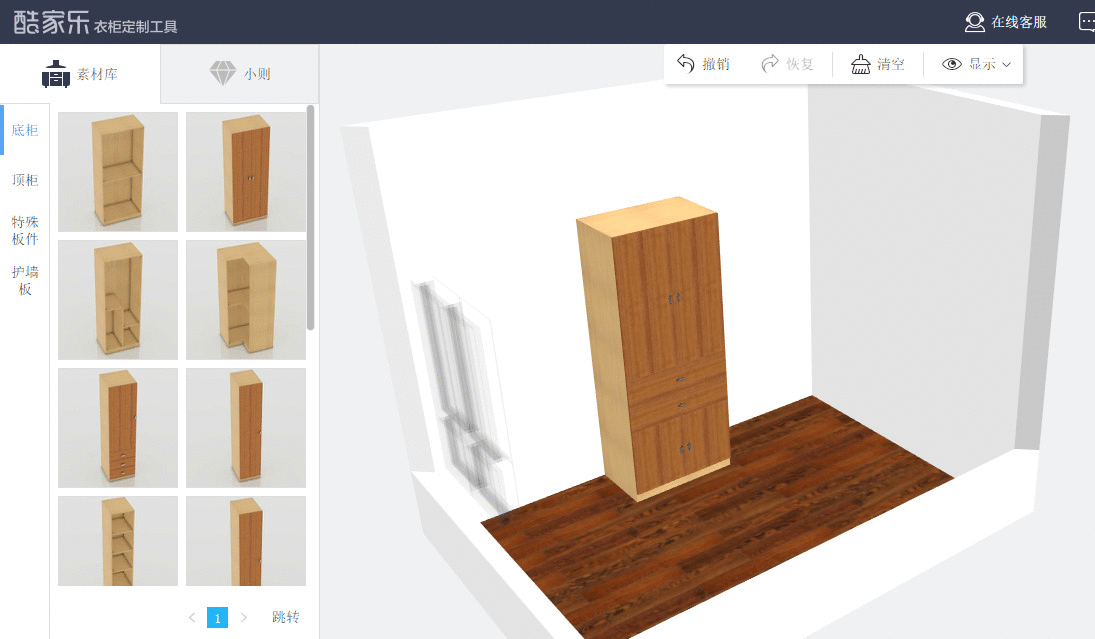Select the 护墙板 category
Screen dimensions: 1095x639
24,280
